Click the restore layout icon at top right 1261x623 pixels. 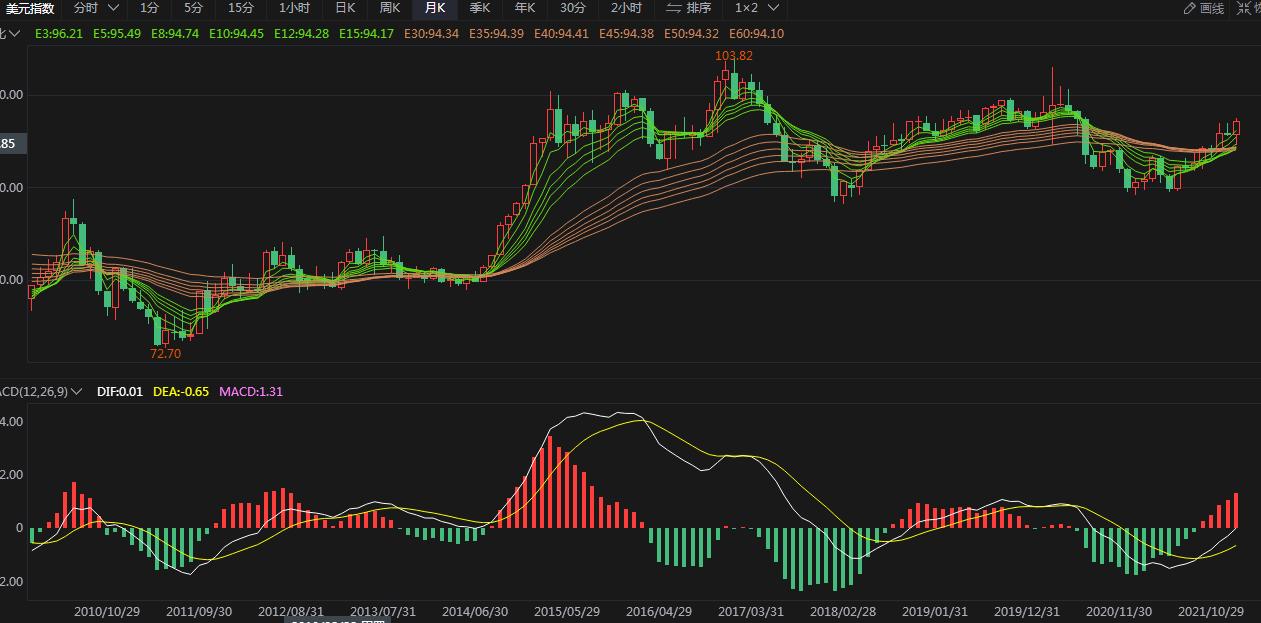point(1246,8)
